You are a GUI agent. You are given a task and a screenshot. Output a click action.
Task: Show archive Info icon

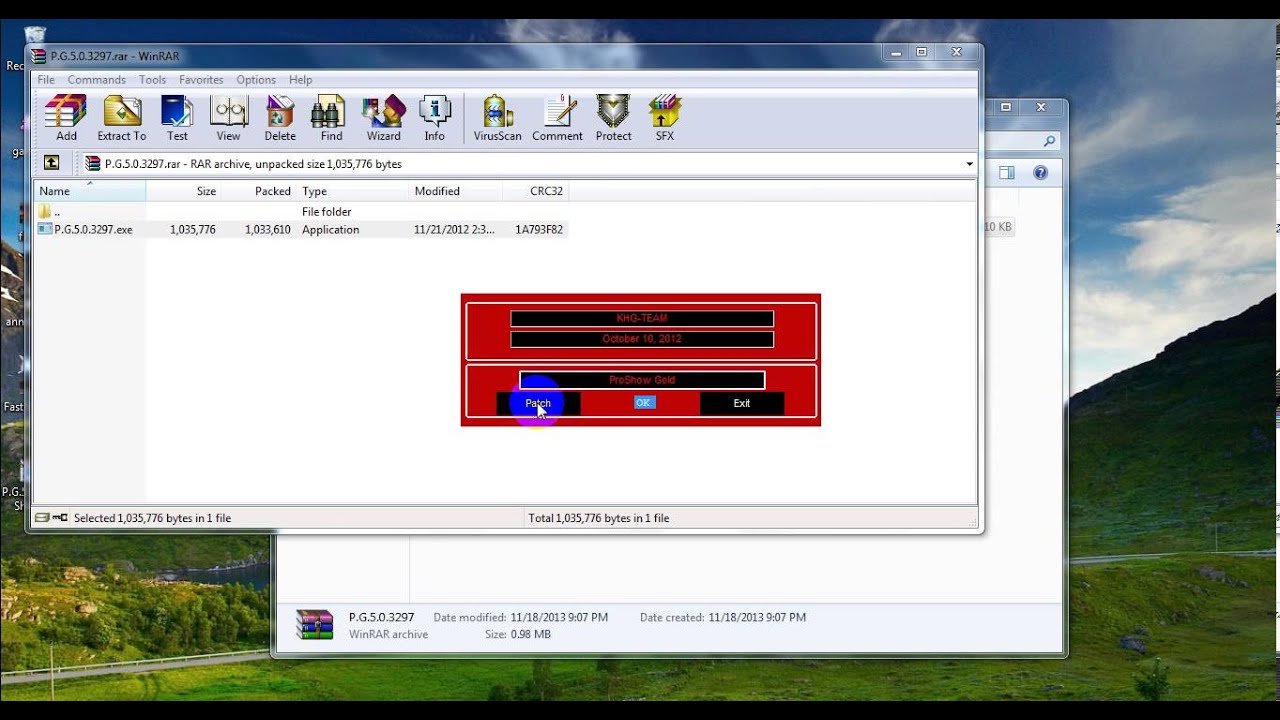[x=434, y=118]
